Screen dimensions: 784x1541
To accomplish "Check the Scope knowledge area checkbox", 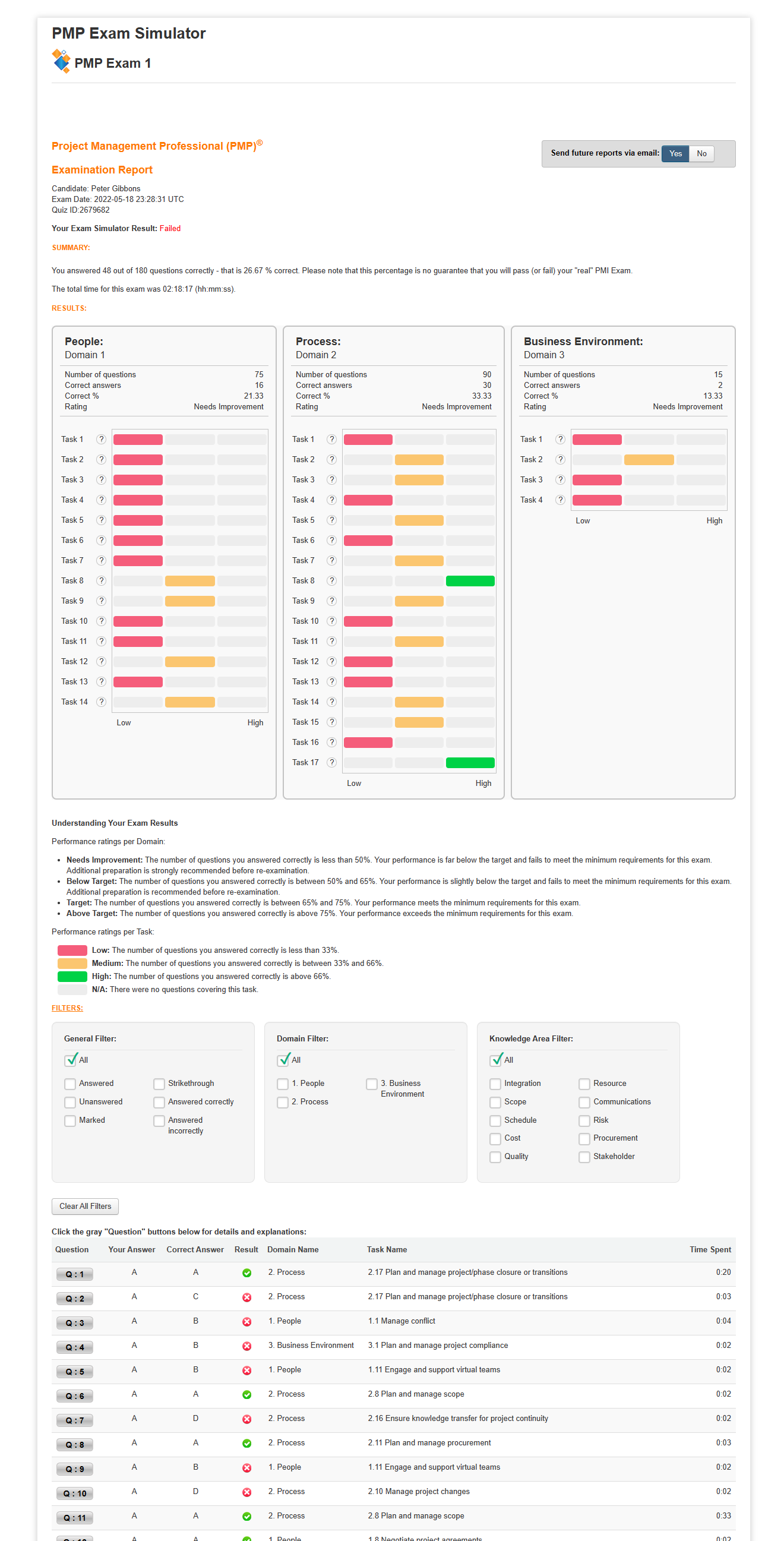I will (495, 1103).
